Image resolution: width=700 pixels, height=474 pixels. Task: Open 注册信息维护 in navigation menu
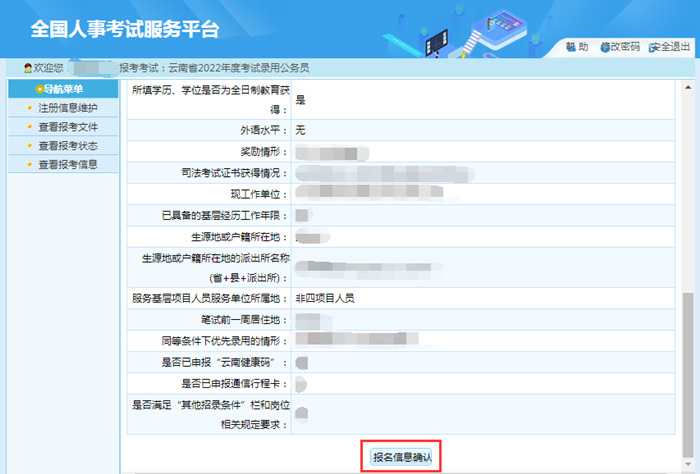click(x=67, y=108)
